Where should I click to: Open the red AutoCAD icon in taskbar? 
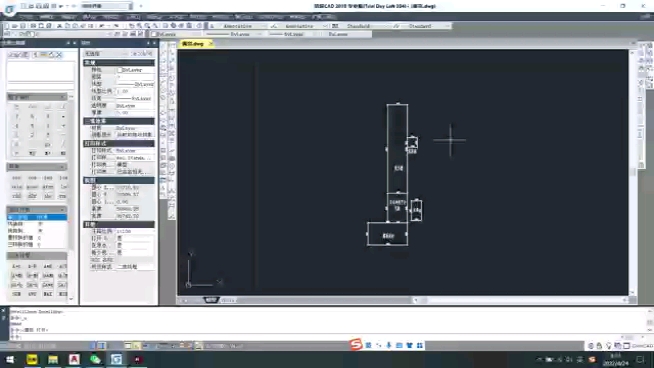74,359
